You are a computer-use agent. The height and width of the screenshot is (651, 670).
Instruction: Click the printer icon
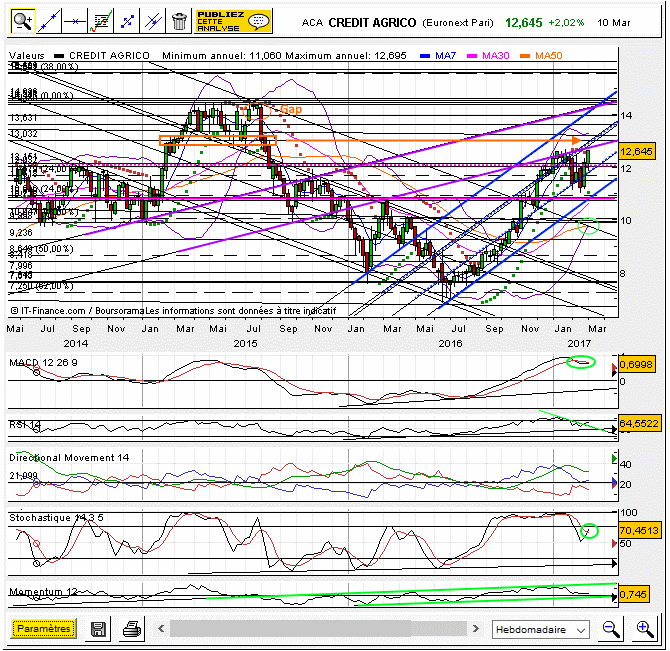coord(132,629)
